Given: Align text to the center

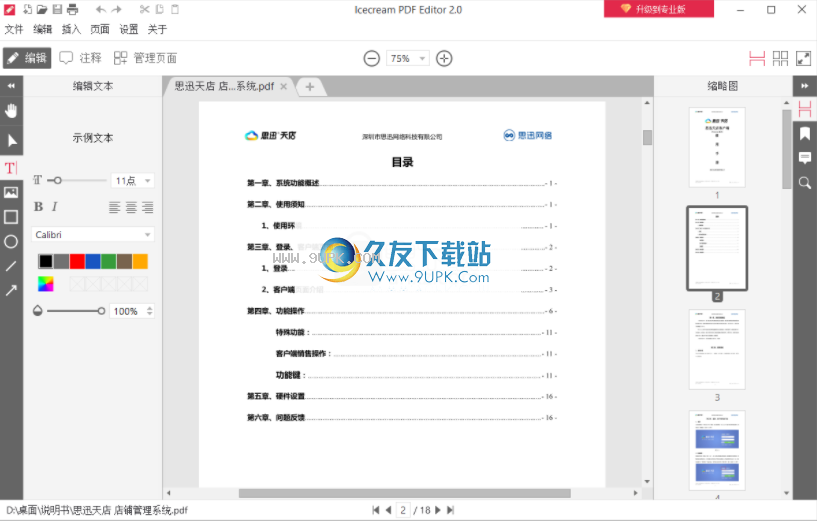Looking at the screenshot, I should point(131,207).
